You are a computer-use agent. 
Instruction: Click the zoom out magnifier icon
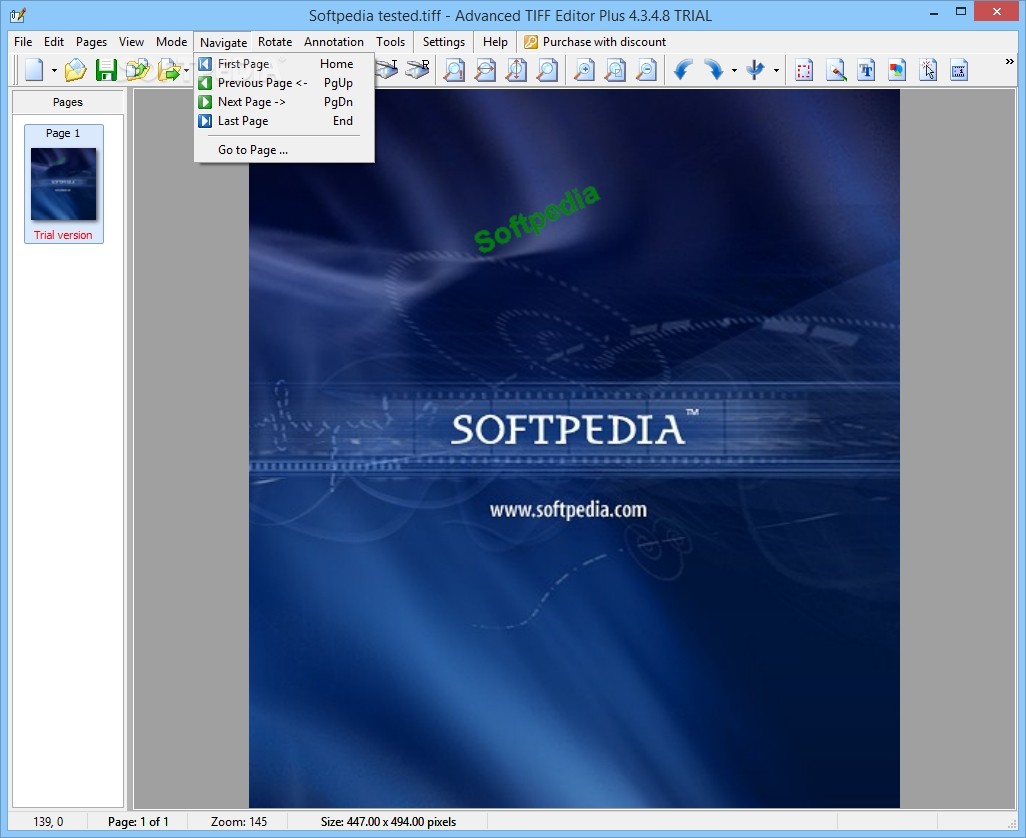pyautogui.click(x=646, y=69)
